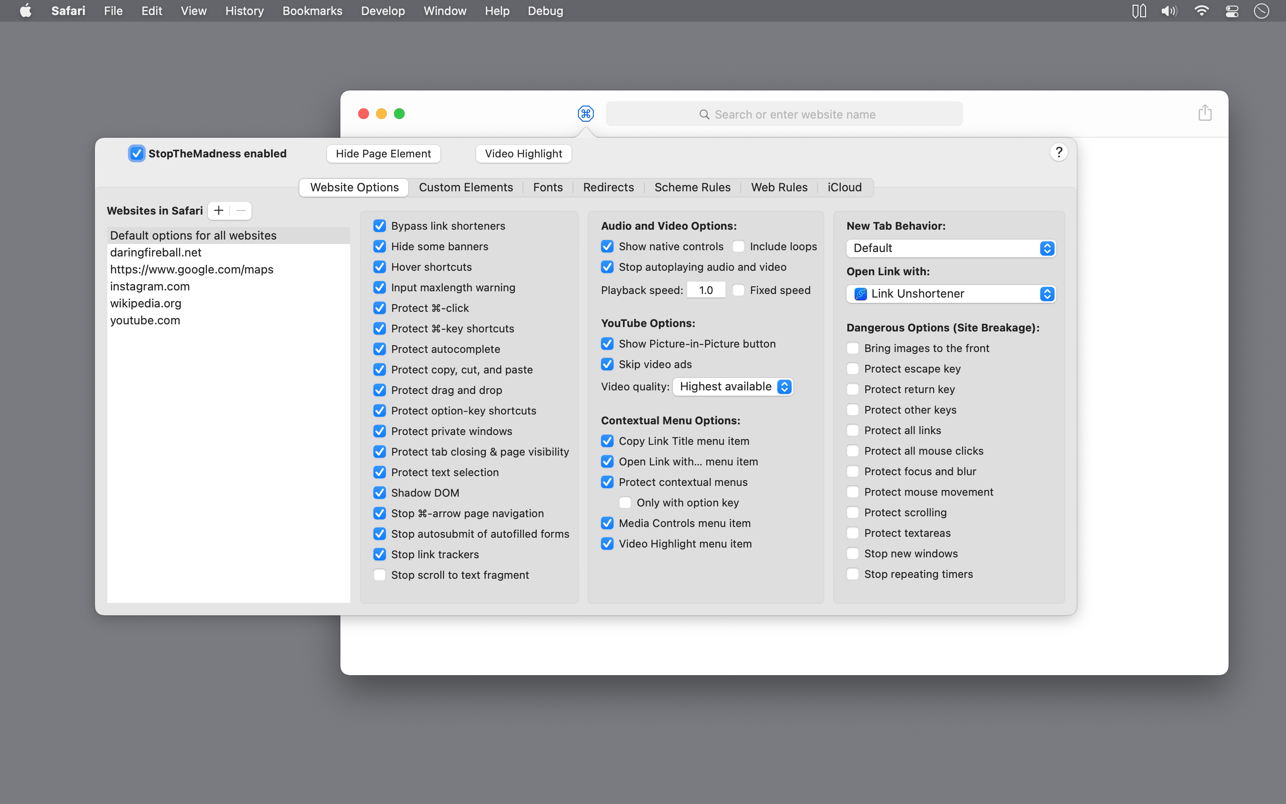Switch to the Custom Elements tab
Image resolution: width=1286 pixels, height=804 pixels.
466,187
